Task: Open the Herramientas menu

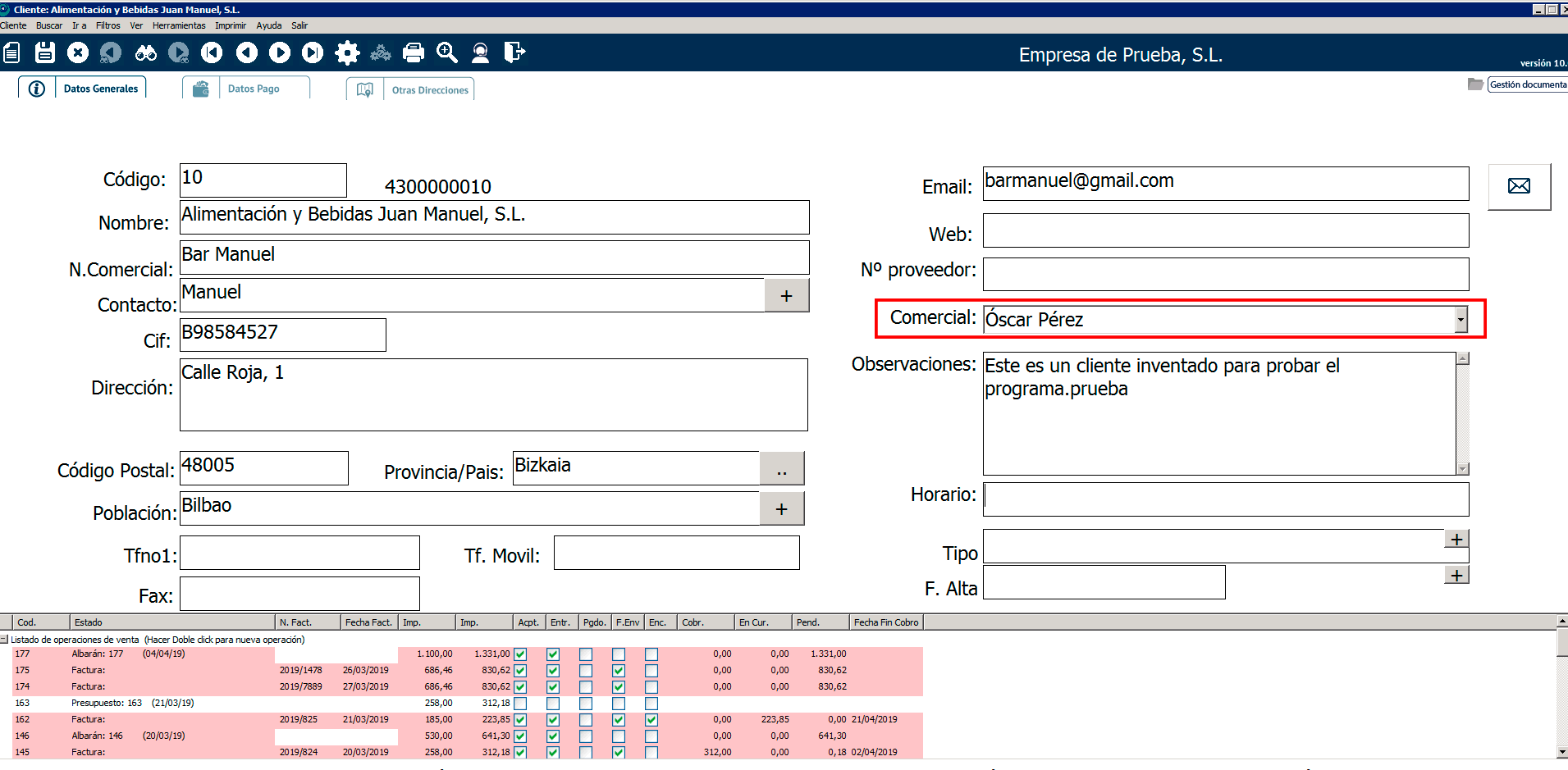Action: tap(179, 25)
